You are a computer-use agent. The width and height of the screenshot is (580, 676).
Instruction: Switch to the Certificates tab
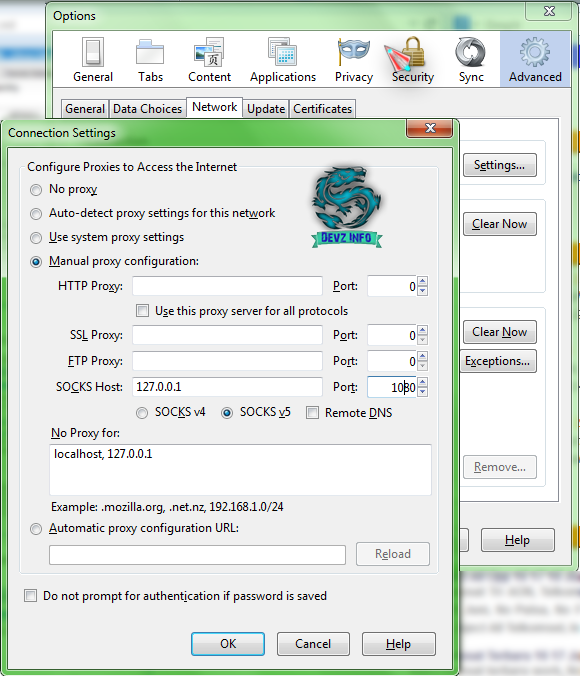pos(323,109)
